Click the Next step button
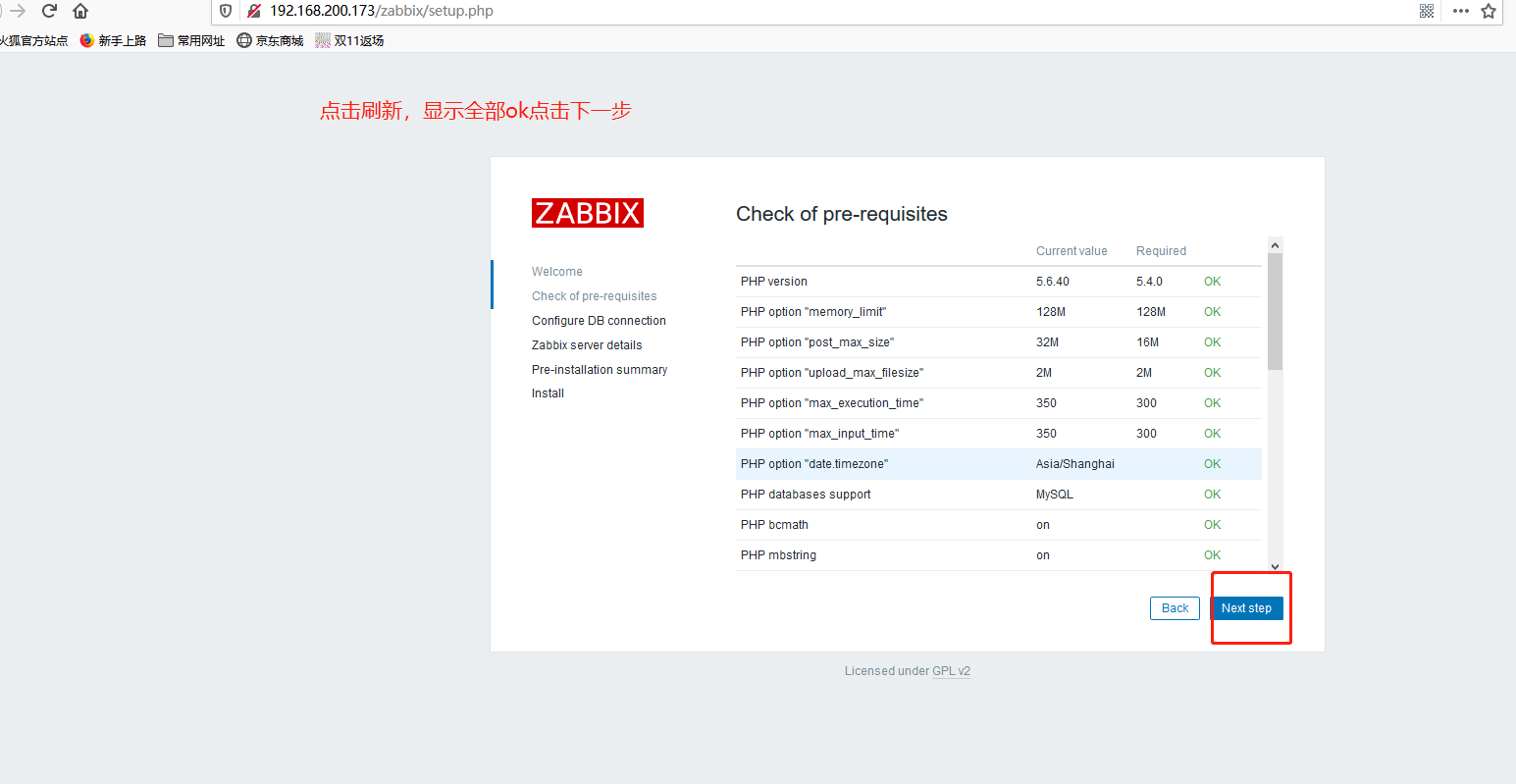 [1246, 608]
